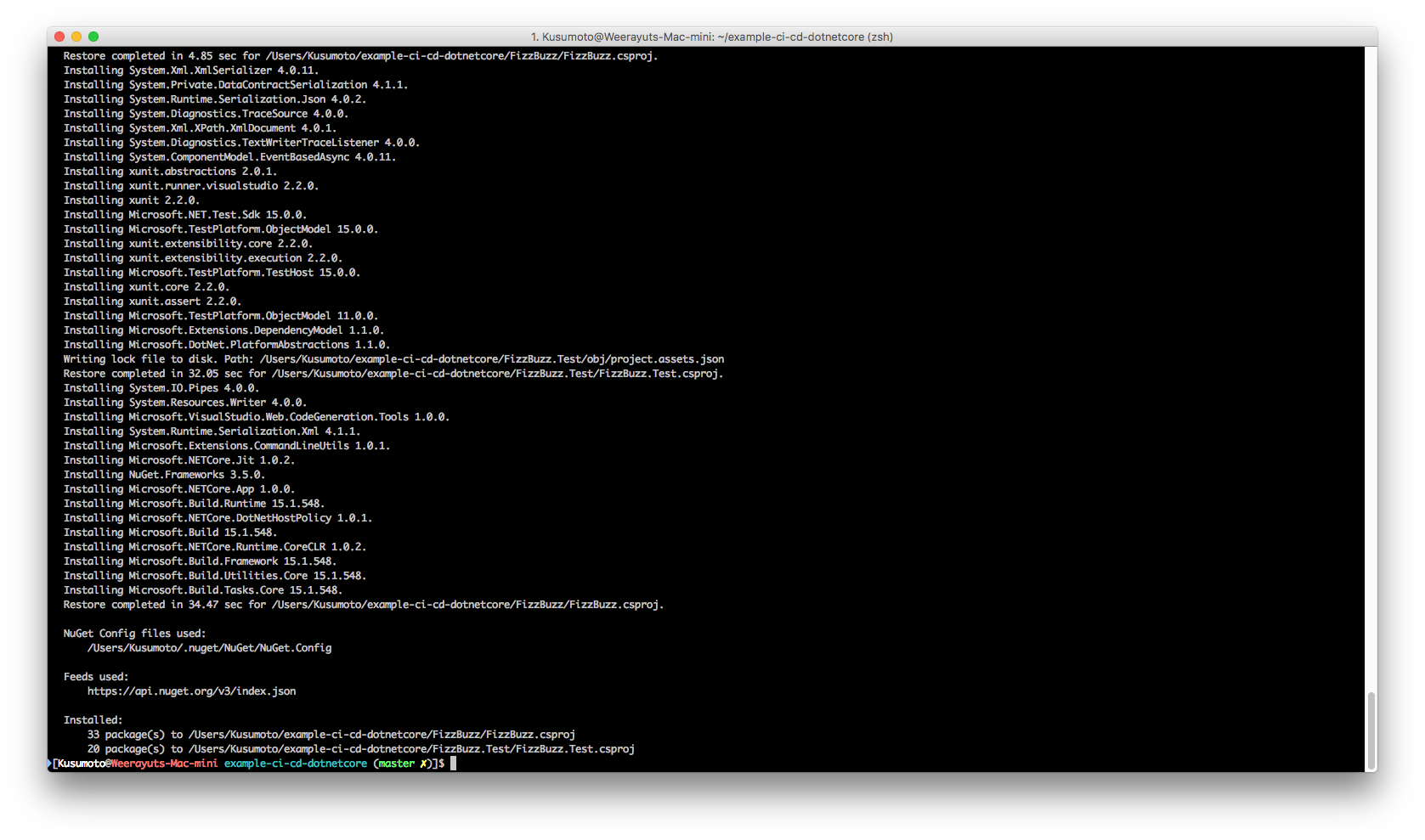Click 'Installing xunit.extensibility.core 2.2.0.' line
Image resolution: width=1425 pixels, height=840 pixels.
[x=189, y=244]
